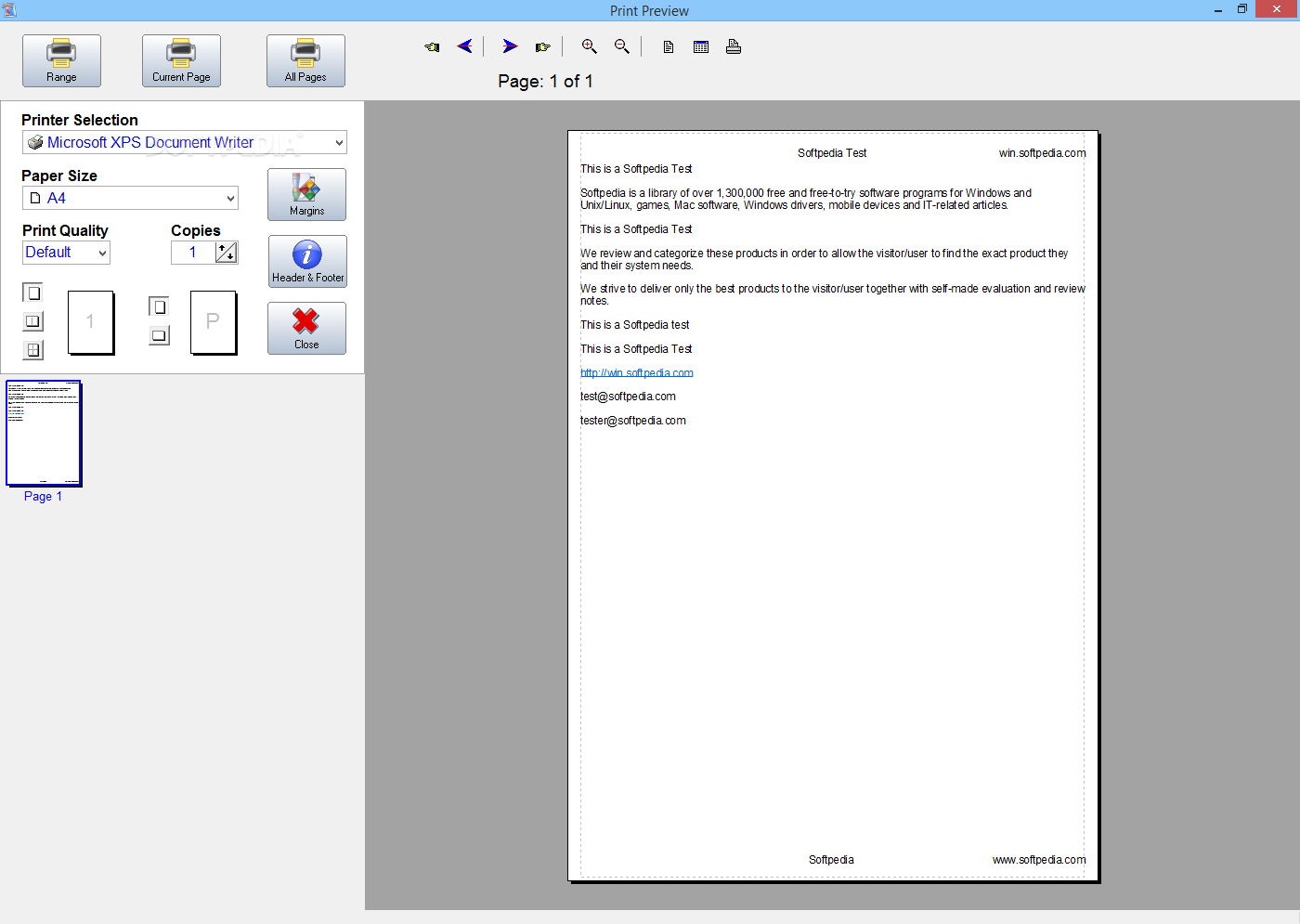The image size is (1300, 924).
Task: Show single page view icon
Action: click(x=669, y=46)
